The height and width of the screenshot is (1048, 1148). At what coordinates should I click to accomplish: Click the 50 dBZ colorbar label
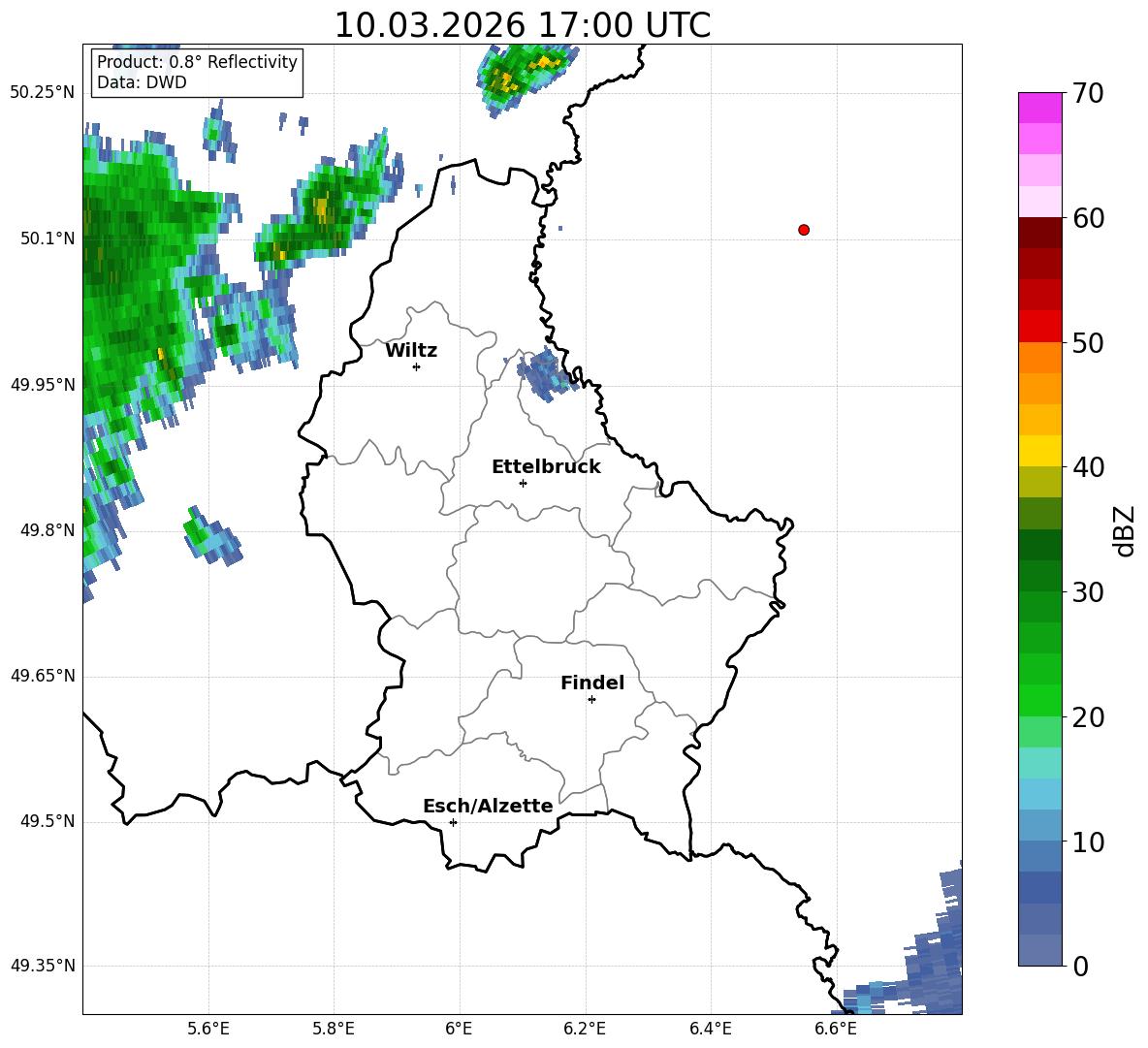1088,343
